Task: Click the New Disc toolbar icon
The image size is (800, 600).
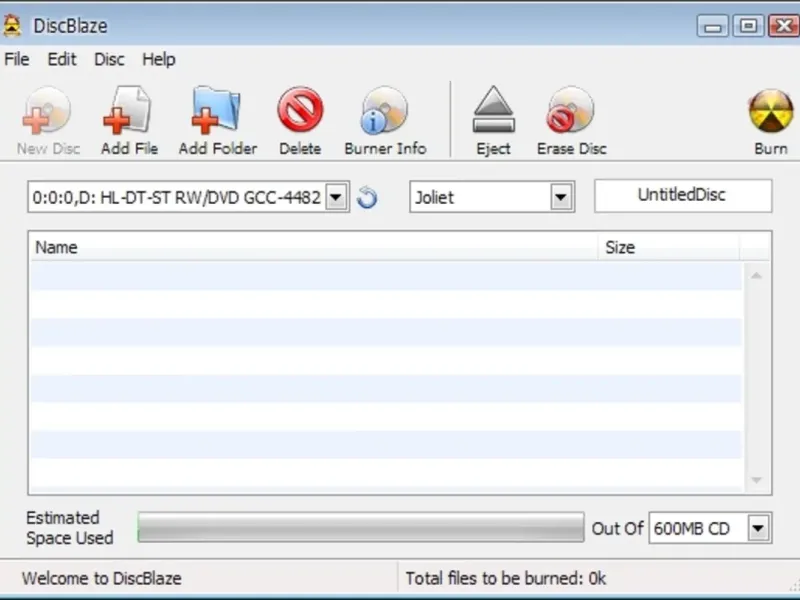Action: (x=46, y=110)
